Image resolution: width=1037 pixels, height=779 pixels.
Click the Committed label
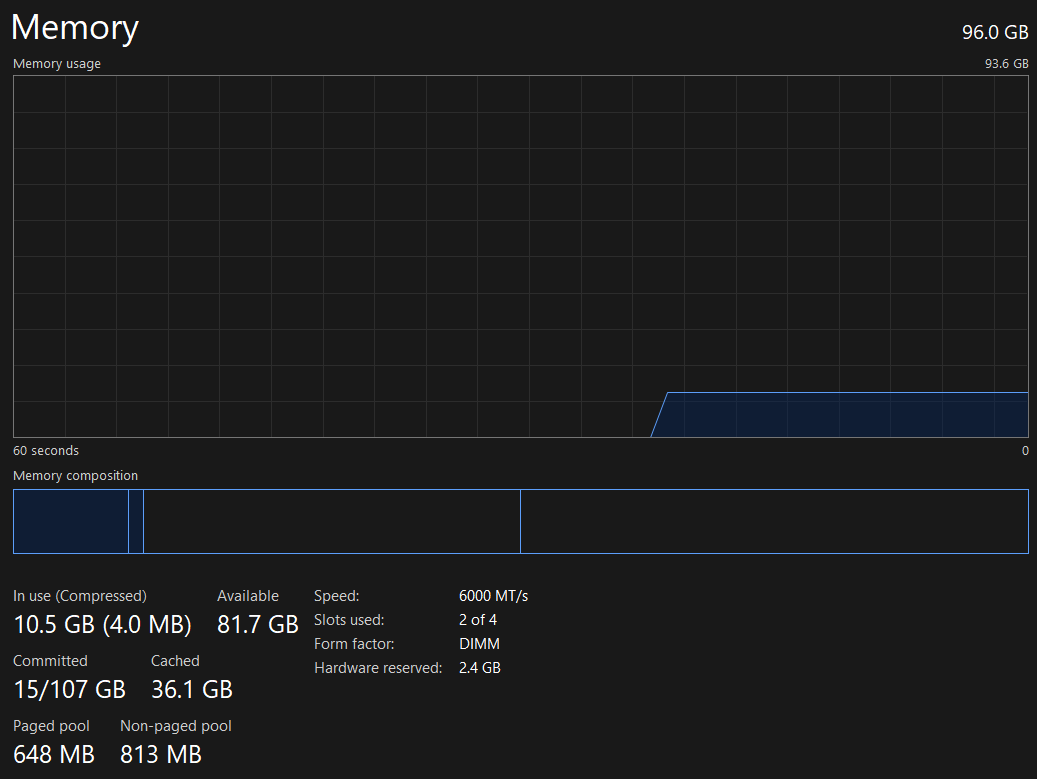click(x=50, y=661)
